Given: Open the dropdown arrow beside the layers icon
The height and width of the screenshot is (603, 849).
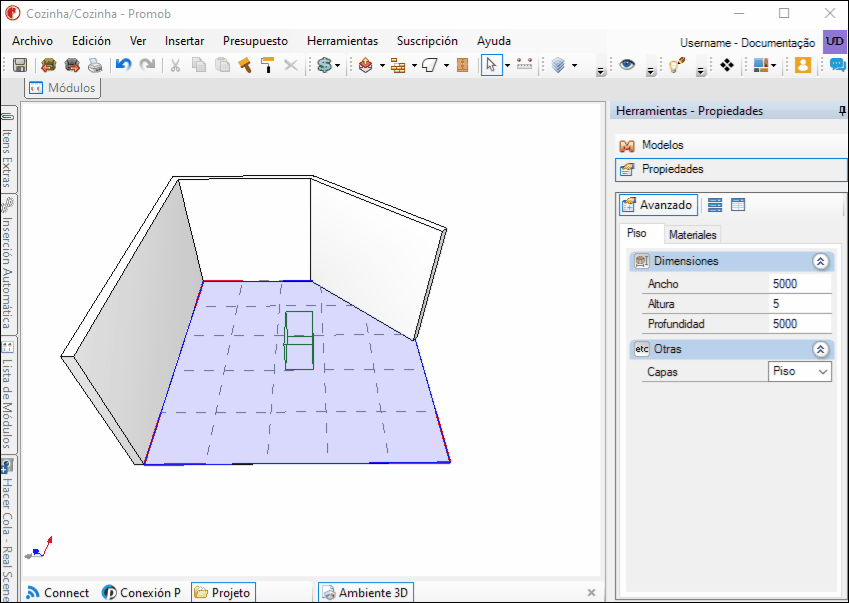Looking at the screenshot, I should pos(574,65).
